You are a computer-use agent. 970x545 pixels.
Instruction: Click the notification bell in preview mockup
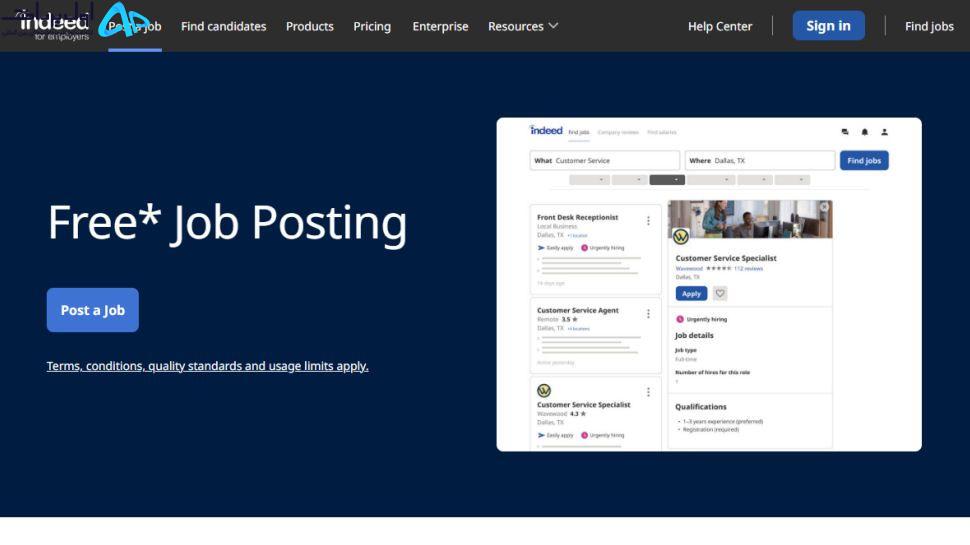point(865,132)
